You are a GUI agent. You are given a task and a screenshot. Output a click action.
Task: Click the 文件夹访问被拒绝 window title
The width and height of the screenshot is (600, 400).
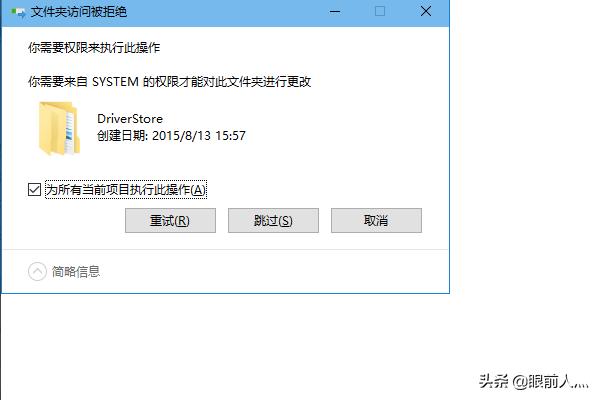[78, 12]
